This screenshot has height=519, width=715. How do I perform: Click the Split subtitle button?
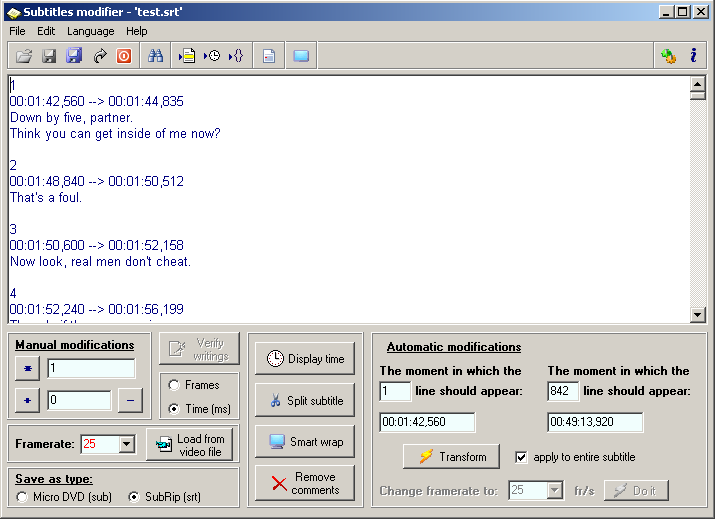pos(305,401)
